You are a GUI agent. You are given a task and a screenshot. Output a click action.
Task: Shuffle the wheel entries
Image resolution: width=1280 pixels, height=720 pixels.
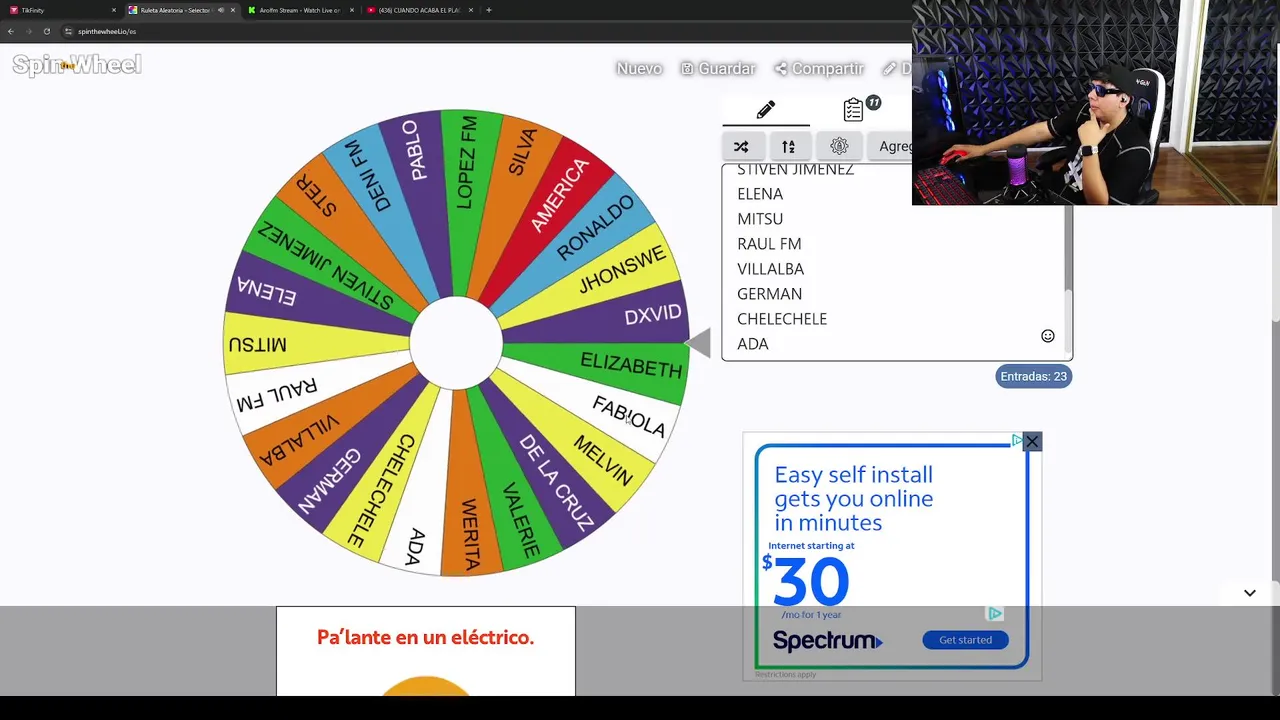point(741,146)
